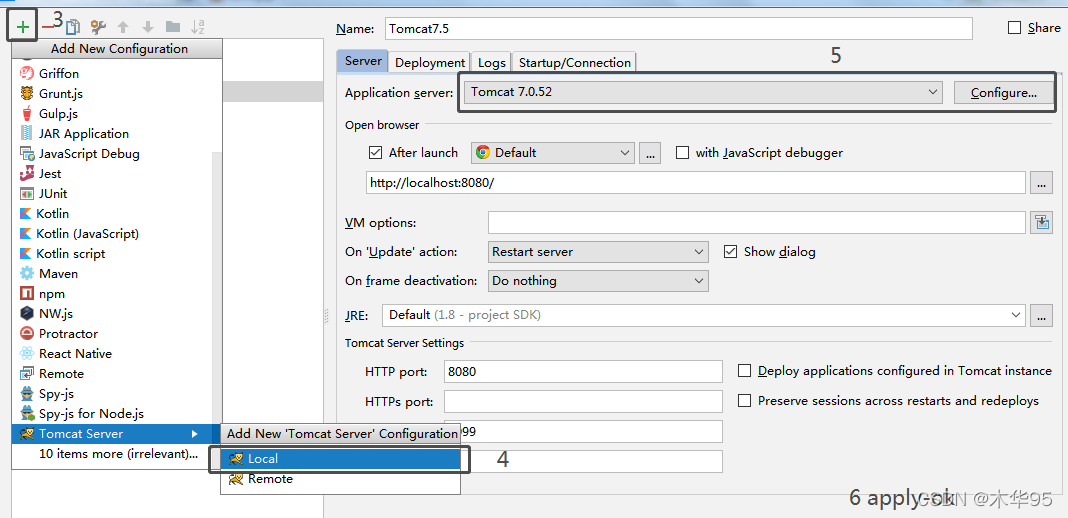This screenshot has width=1068, height=518.
Task: Click the Configure... button
Action: (x=1003, y=93)
